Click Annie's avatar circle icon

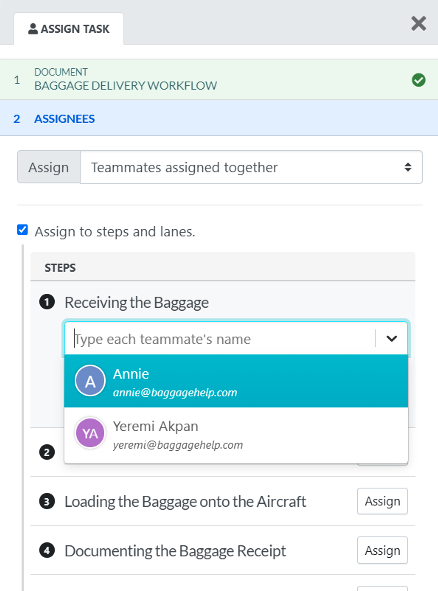(90, 381)
